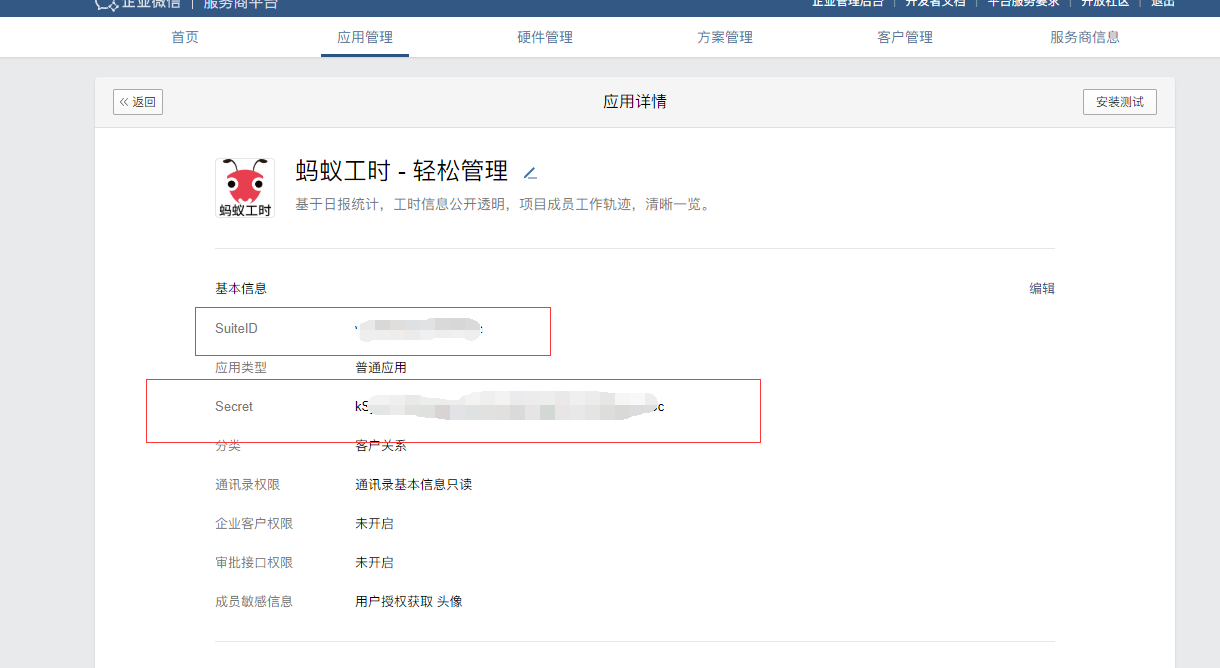
Task: Click the 通讯录基本信息只读 value
Action: click(413, 485)
